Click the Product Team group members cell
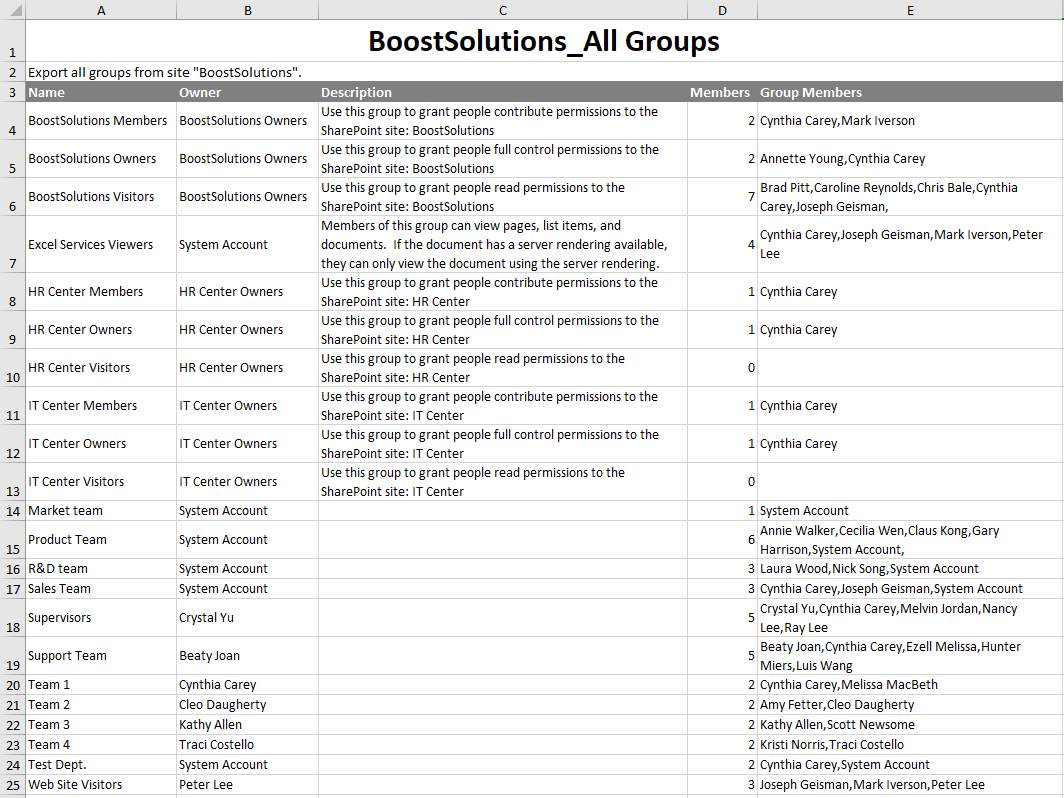Viewport: 1064px width, 798px height. 909,540
